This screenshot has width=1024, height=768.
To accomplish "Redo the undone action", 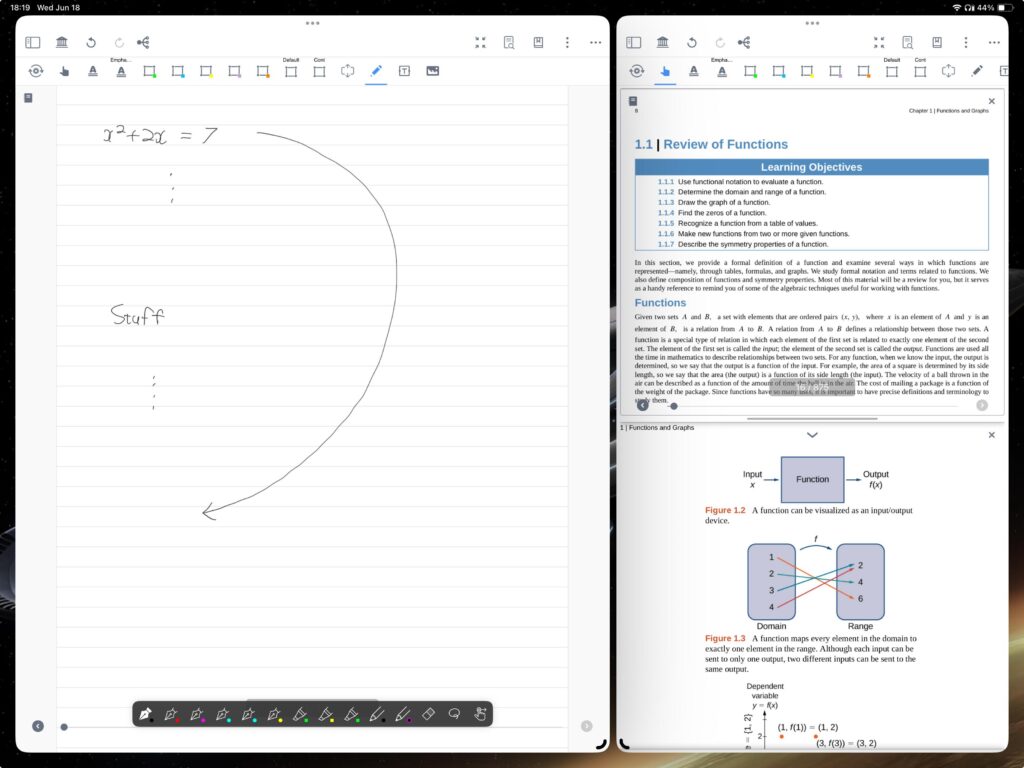I will coord(118,42).
